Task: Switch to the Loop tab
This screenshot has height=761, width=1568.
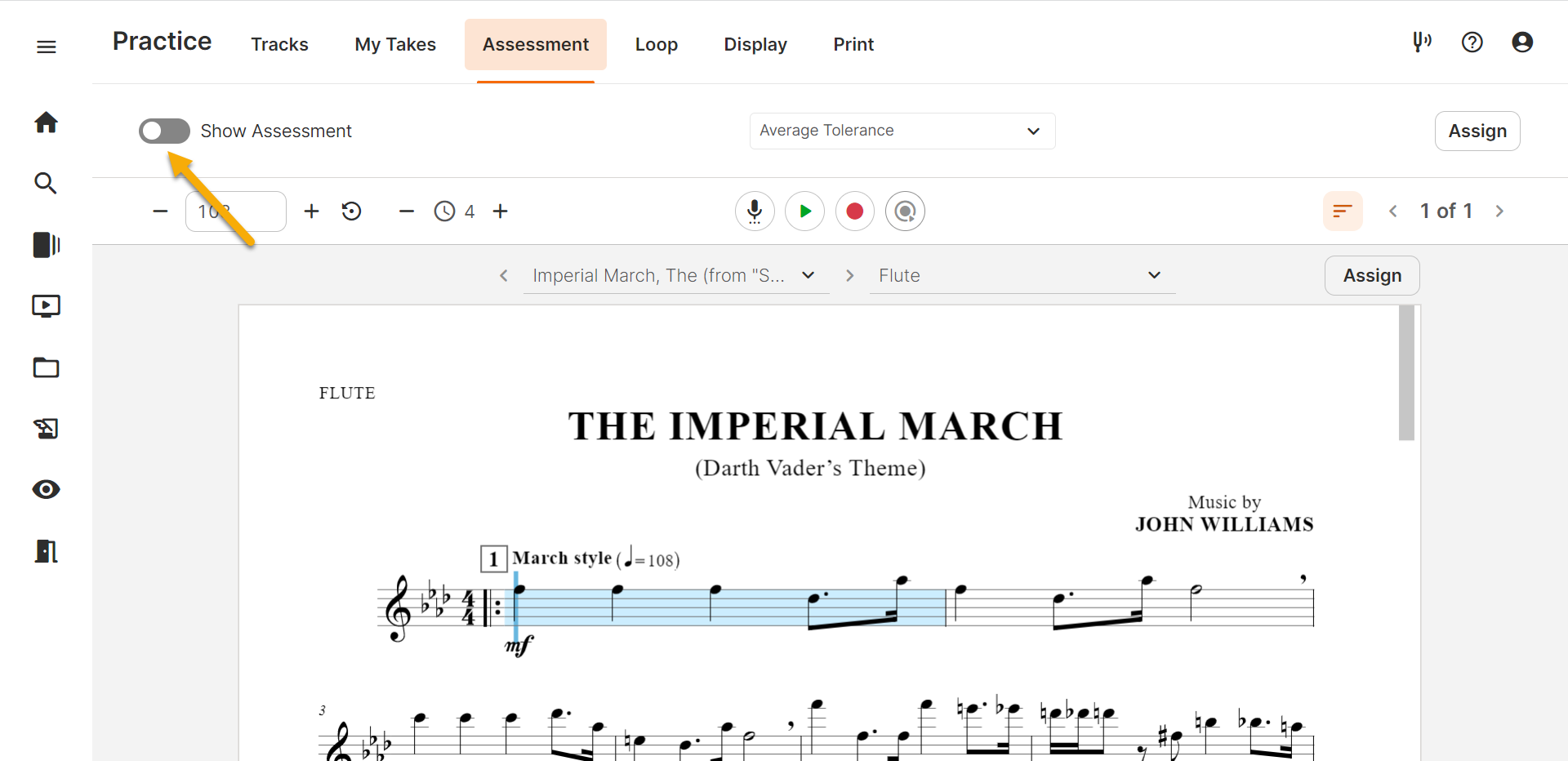Action: [x=657, y=44]
